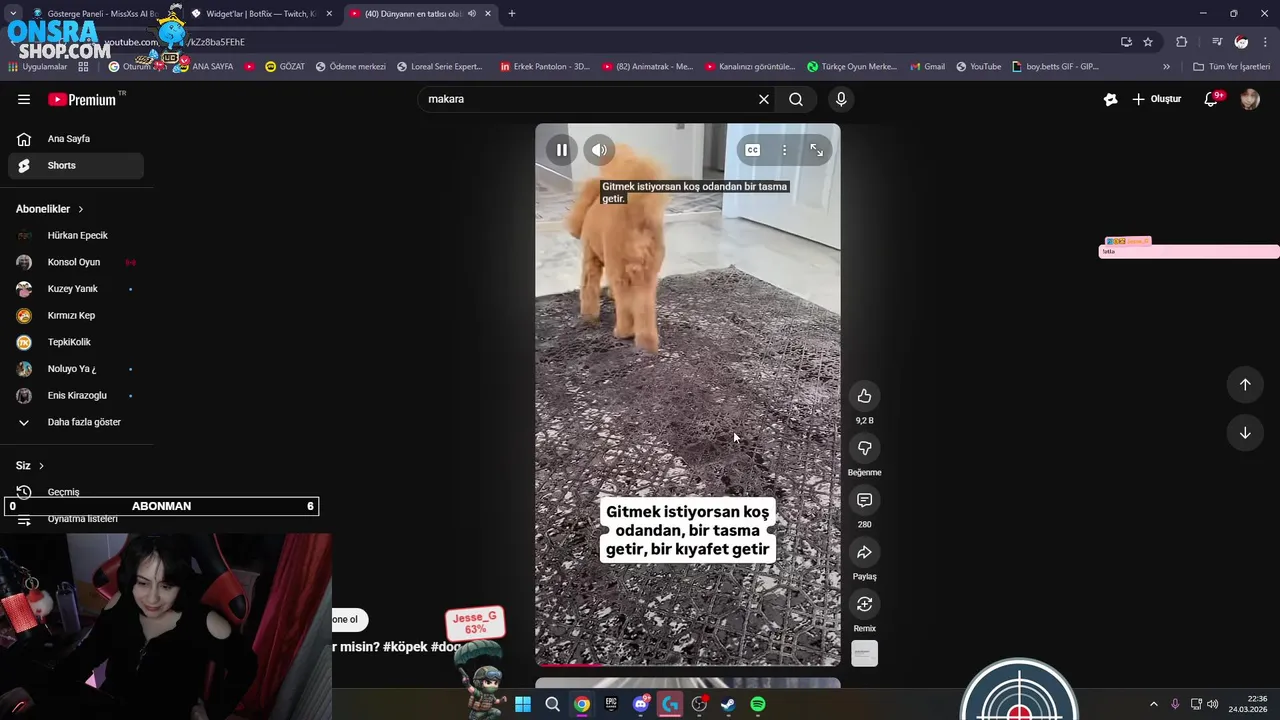Open Discord from the taskbar
This screenshot has width=1280, height=720.
[x=641, y=704]
